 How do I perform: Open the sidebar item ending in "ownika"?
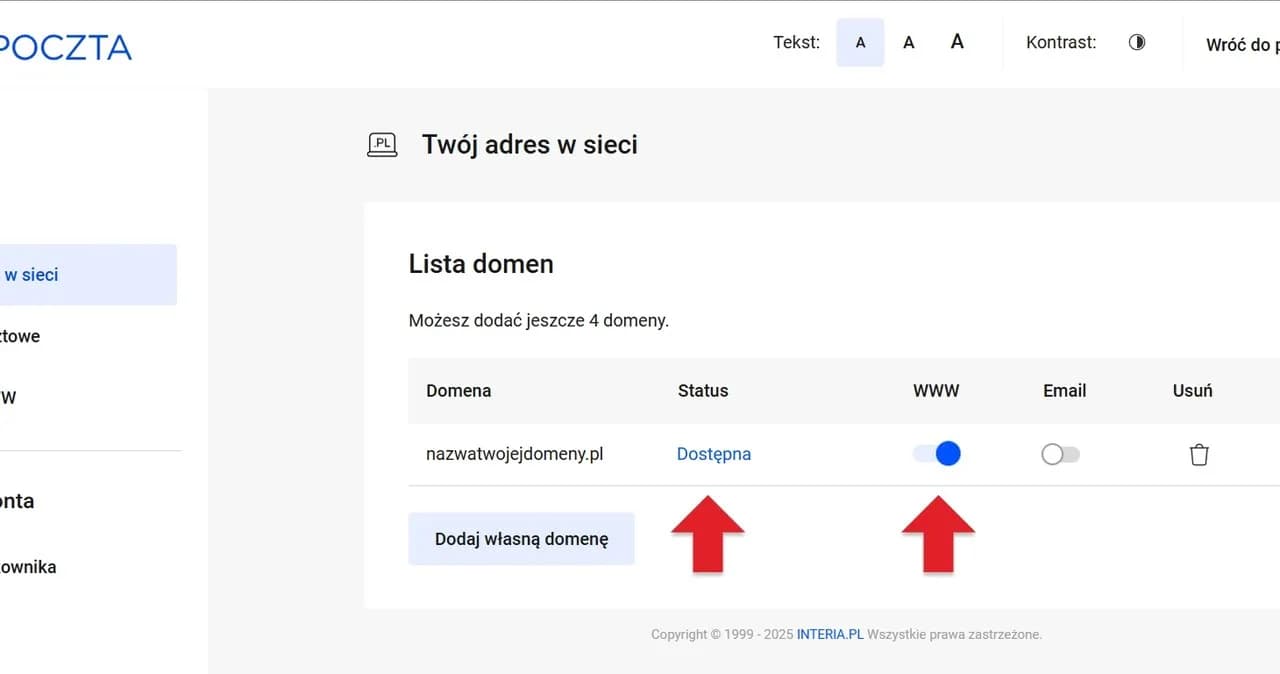coord(28,567)
